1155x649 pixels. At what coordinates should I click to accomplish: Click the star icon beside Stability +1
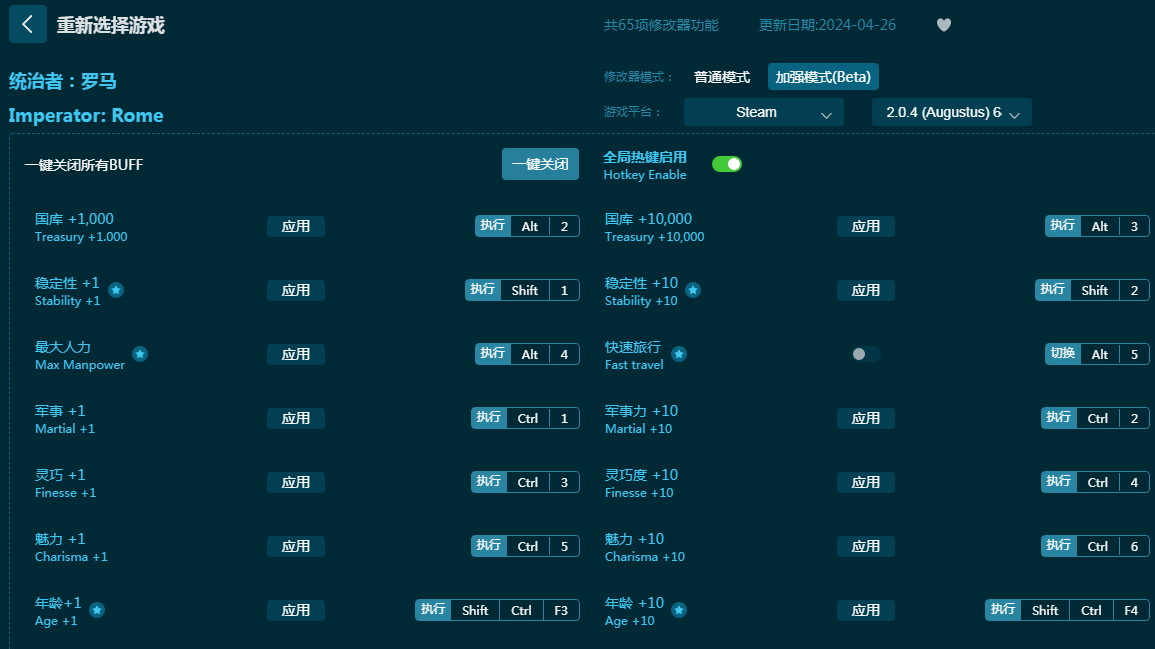(x=116, y=290)
